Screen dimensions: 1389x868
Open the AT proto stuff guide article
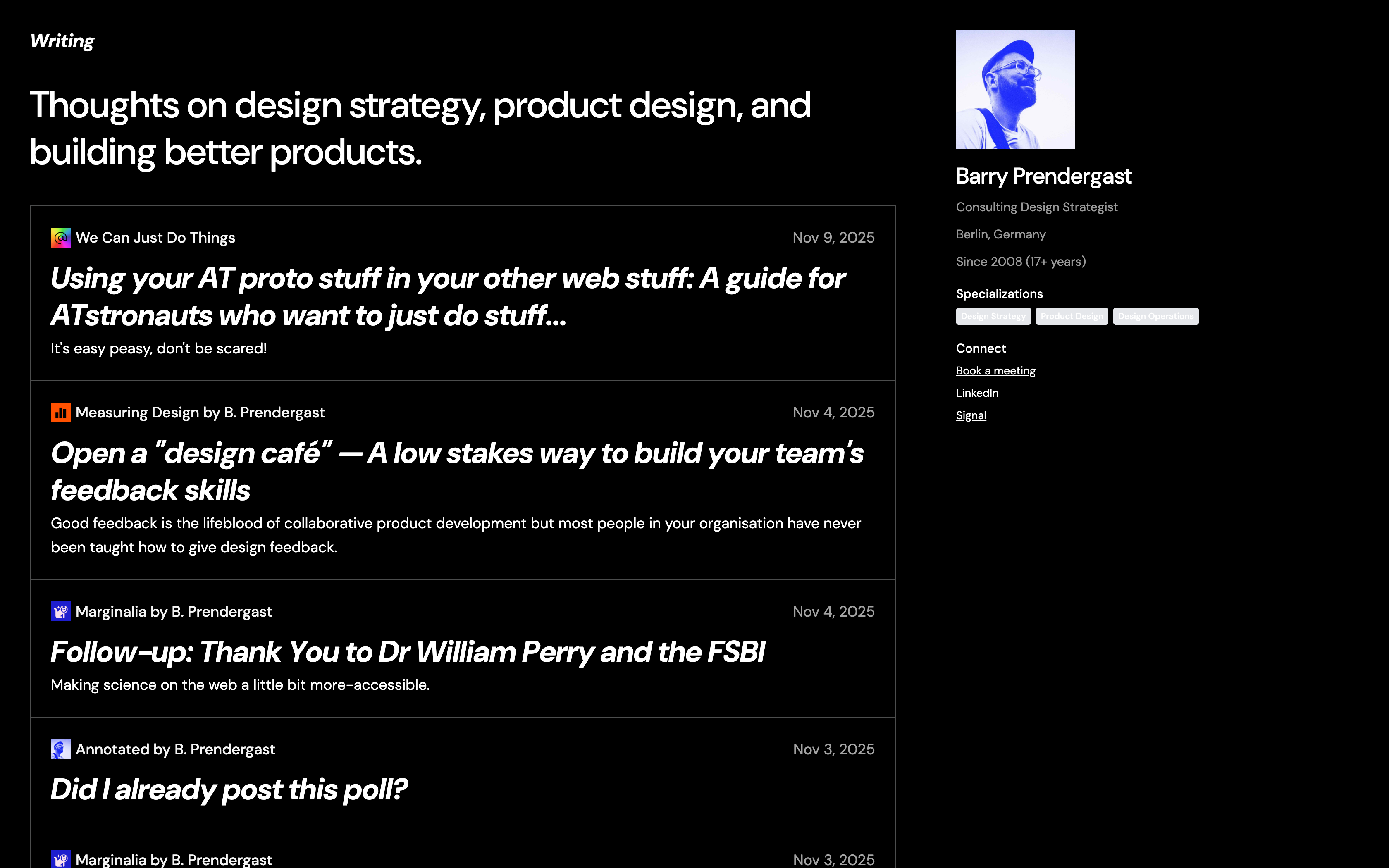click(x=448, y=297)
